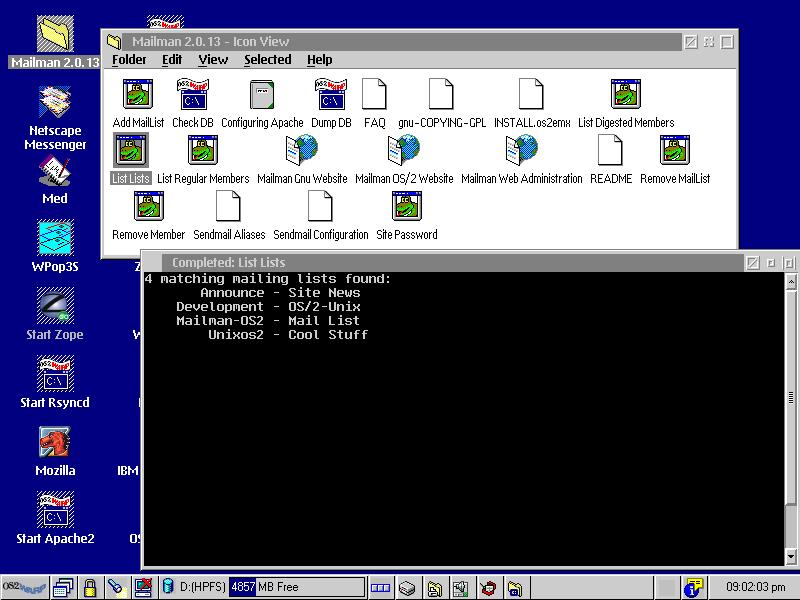
Task: Select the Start Rsyncd desktop icon
Action: click(55, 373)
